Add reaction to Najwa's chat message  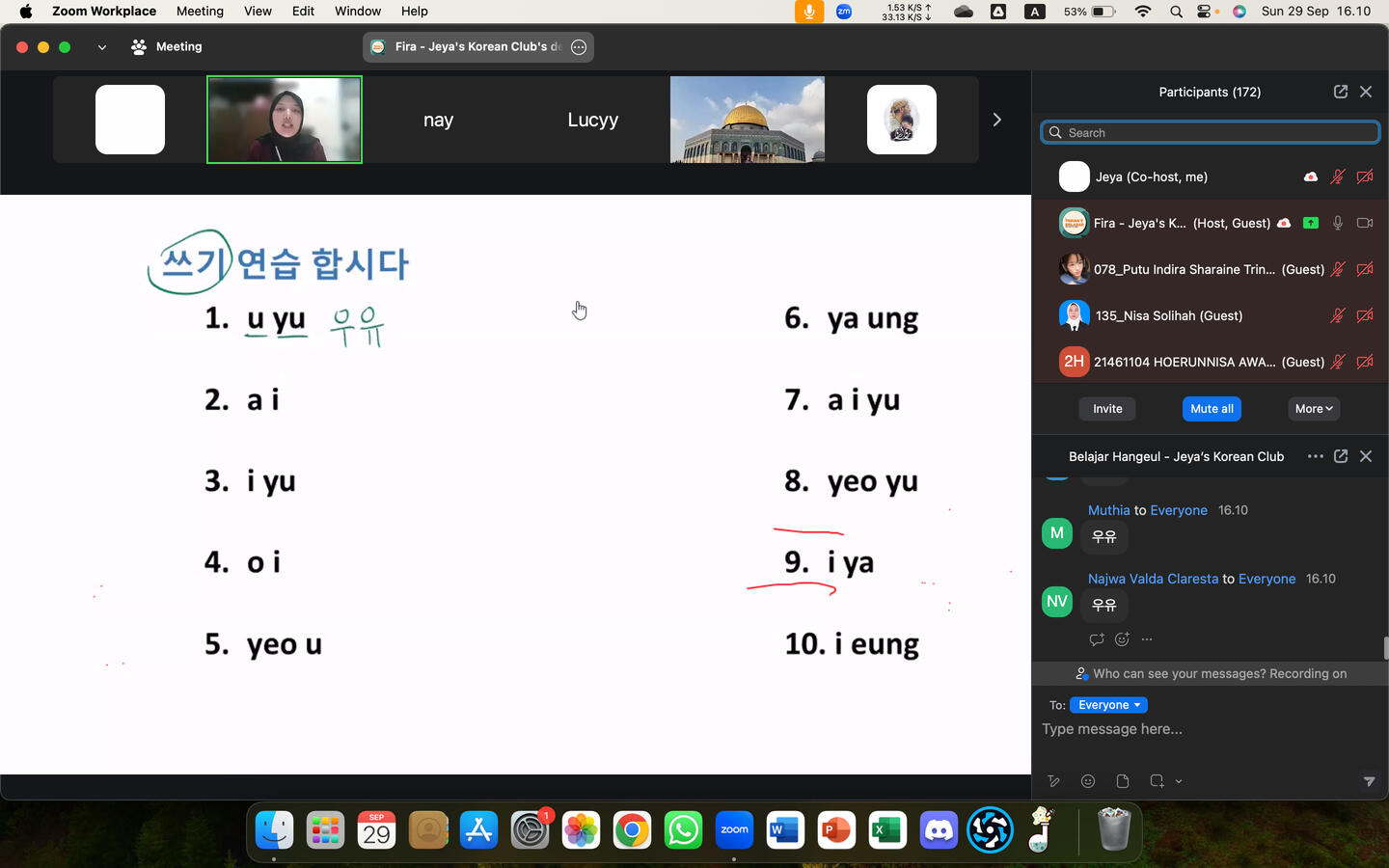tap(1122, 639)
